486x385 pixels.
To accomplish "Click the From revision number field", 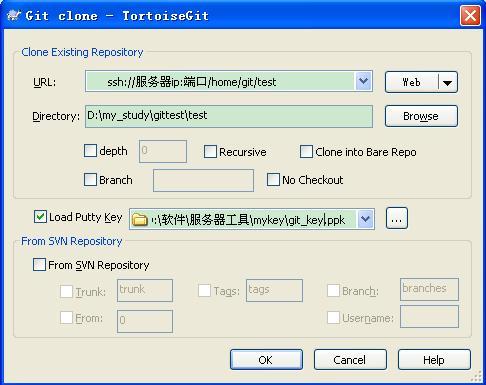I will (x=145, y=321).
